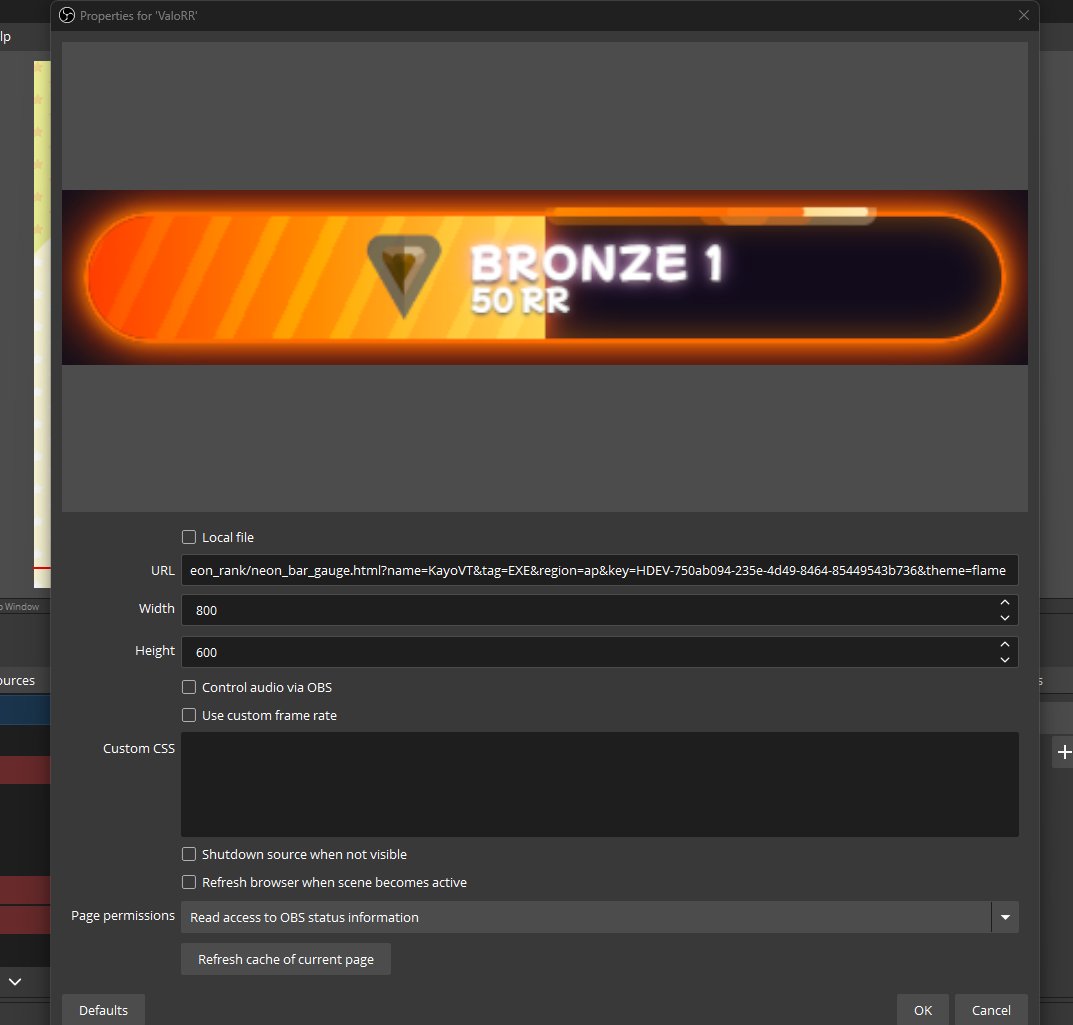Viewport: 1073px width, 1025px height.
Task: Enable the Local file checkbox
Action: (189, 537)
